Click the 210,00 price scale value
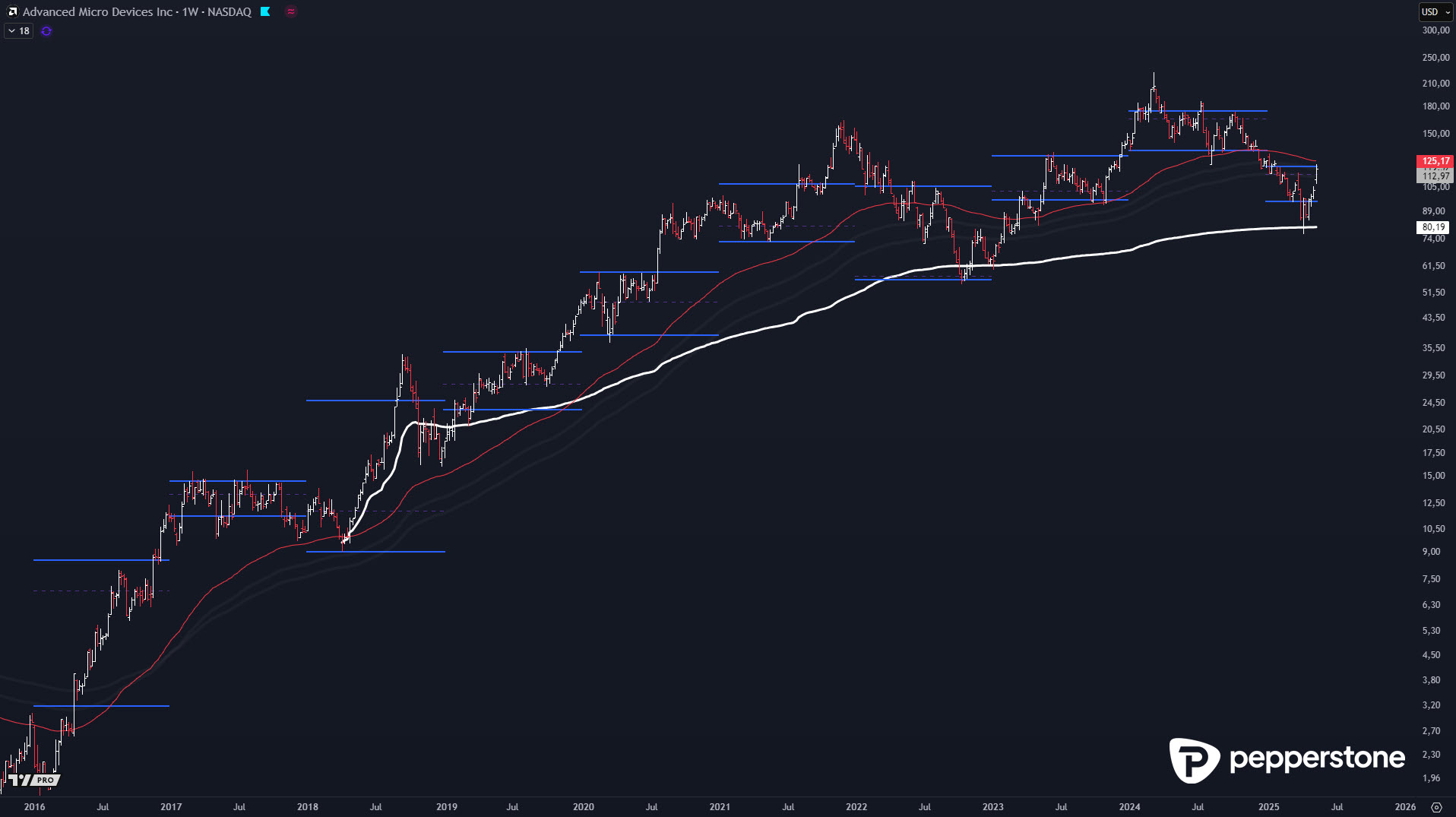 pyautogui.click(x=1435, y=84)
